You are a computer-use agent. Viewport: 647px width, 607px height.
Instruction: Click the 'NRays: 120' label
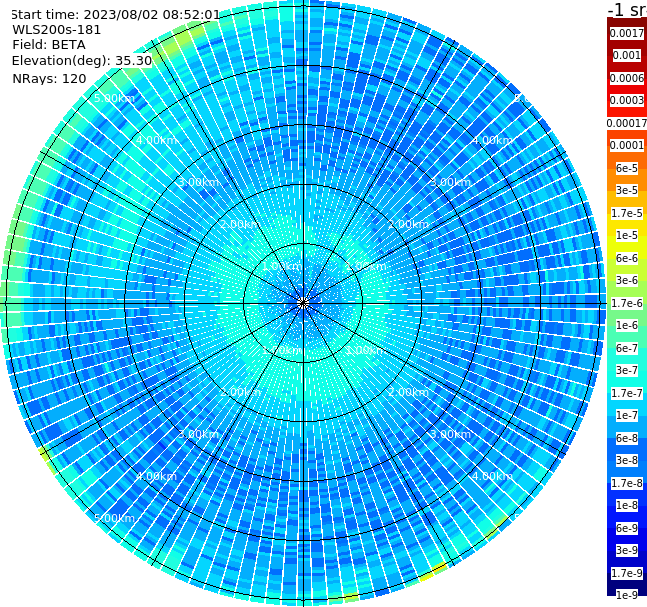pyautogui.click(x=49, y=78)
